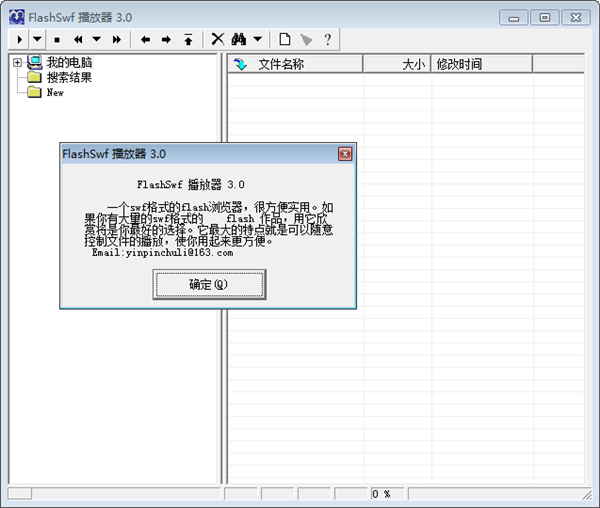Stop playback with the square stop icon
600x508 pixels.
pos(57,39)
